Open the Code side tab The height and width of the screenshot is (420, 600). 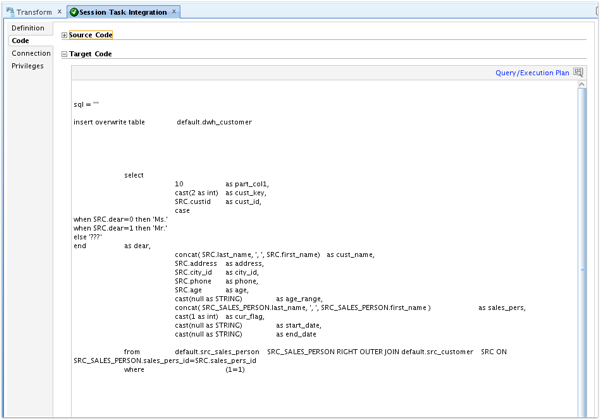click(20, 41)
